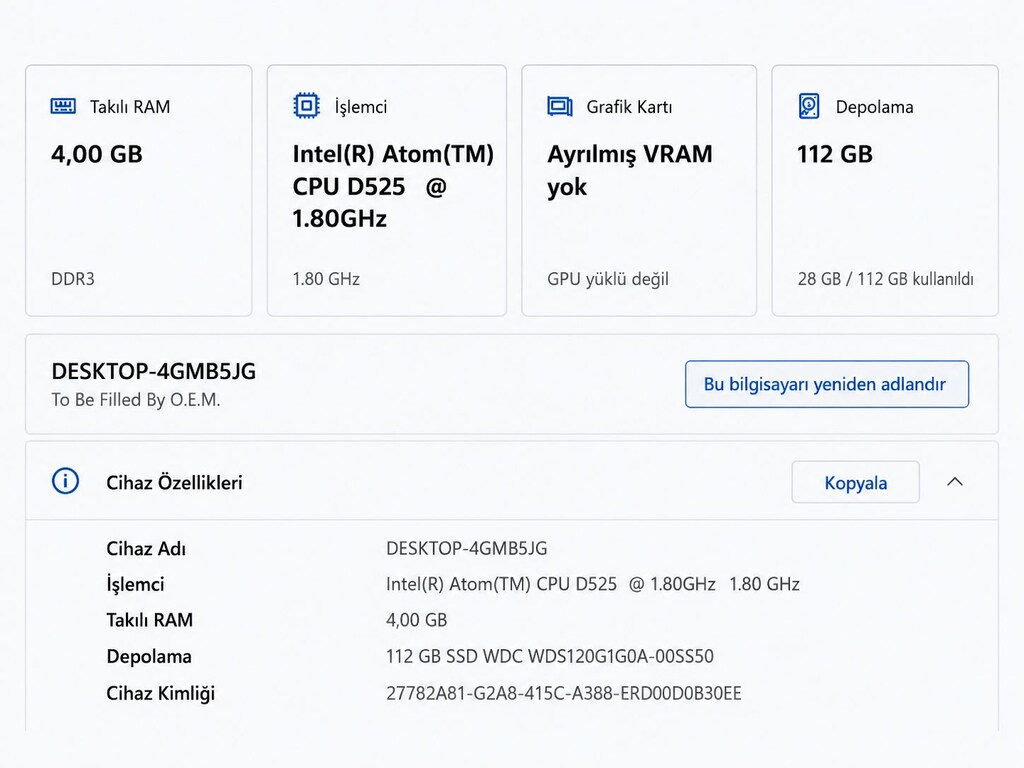Open the Depolama 112 GB card
Image resolution: width=1024 pixels, height=768 pixels.
pyautogui.click(x=885, y=190)
